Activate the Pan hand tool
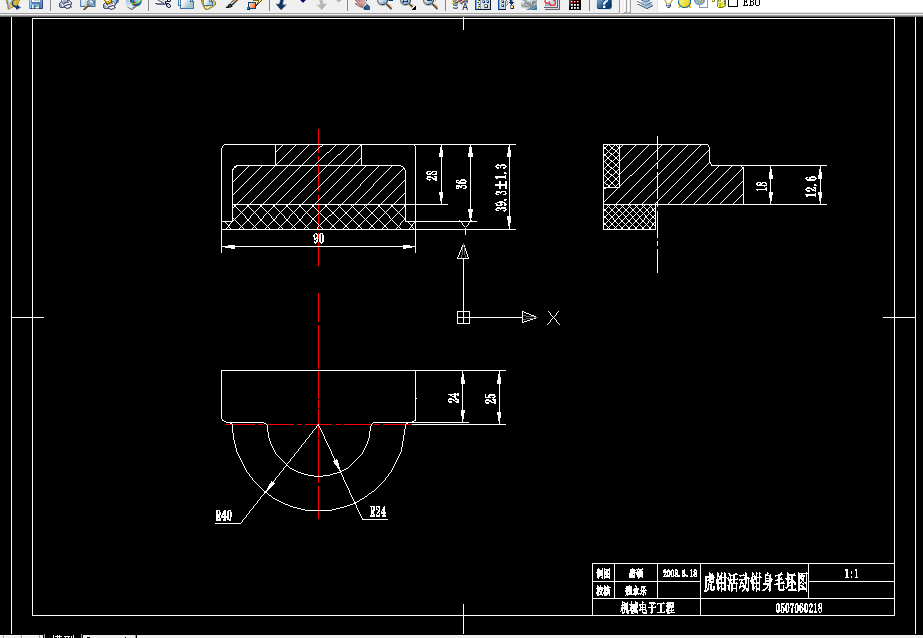 362,4
